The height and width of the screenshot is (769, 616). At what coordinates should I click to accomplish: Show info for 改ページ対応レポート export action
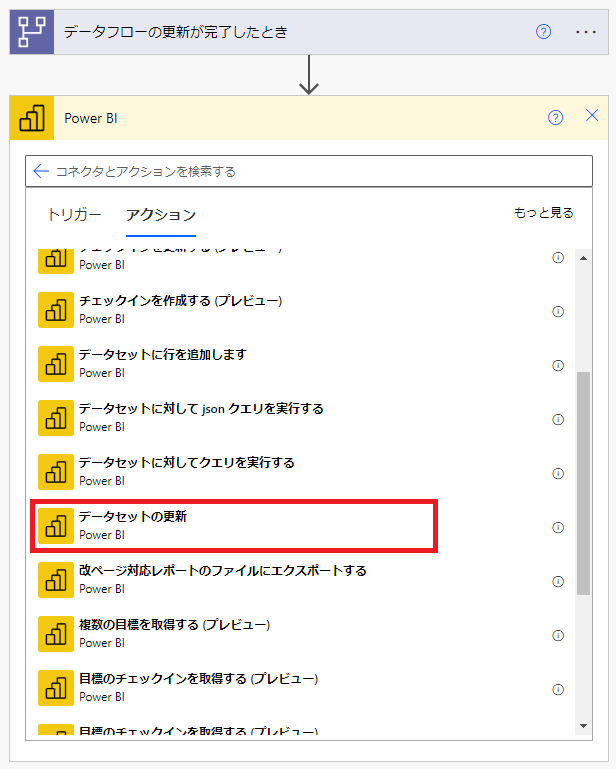[558, 581]
